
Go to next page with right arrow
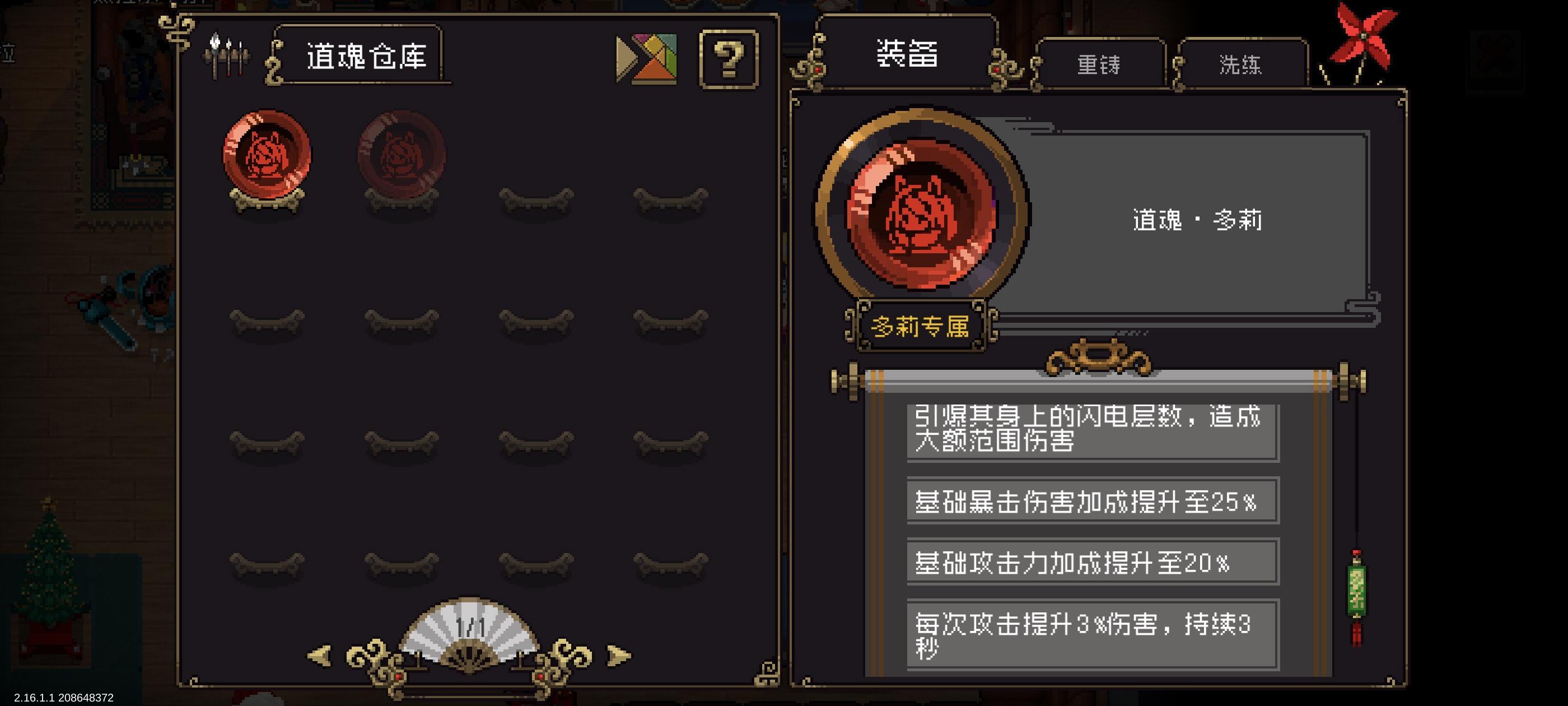[x=619, y=656]
